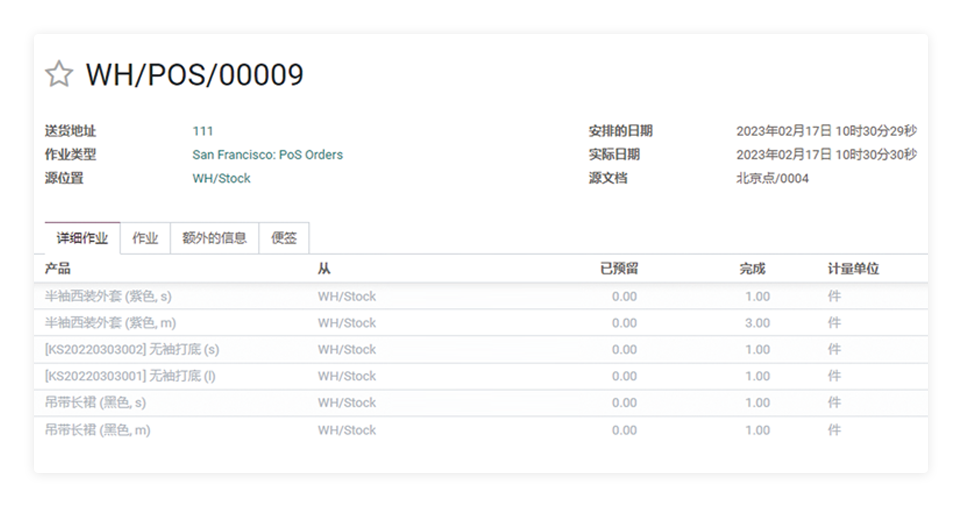
Task: Select row 半袖西装外套 (紫色, s)
Action: point(108,297)
